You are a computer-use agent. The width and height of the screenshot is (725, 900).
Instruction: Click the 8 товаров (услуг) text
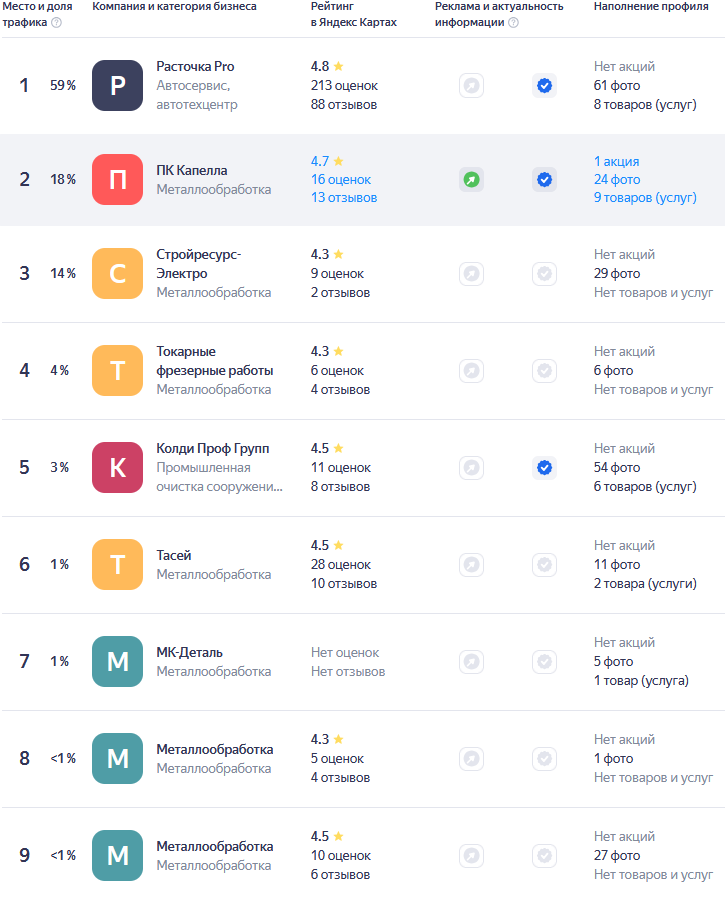pyautogui.click(x=645, y=104)
